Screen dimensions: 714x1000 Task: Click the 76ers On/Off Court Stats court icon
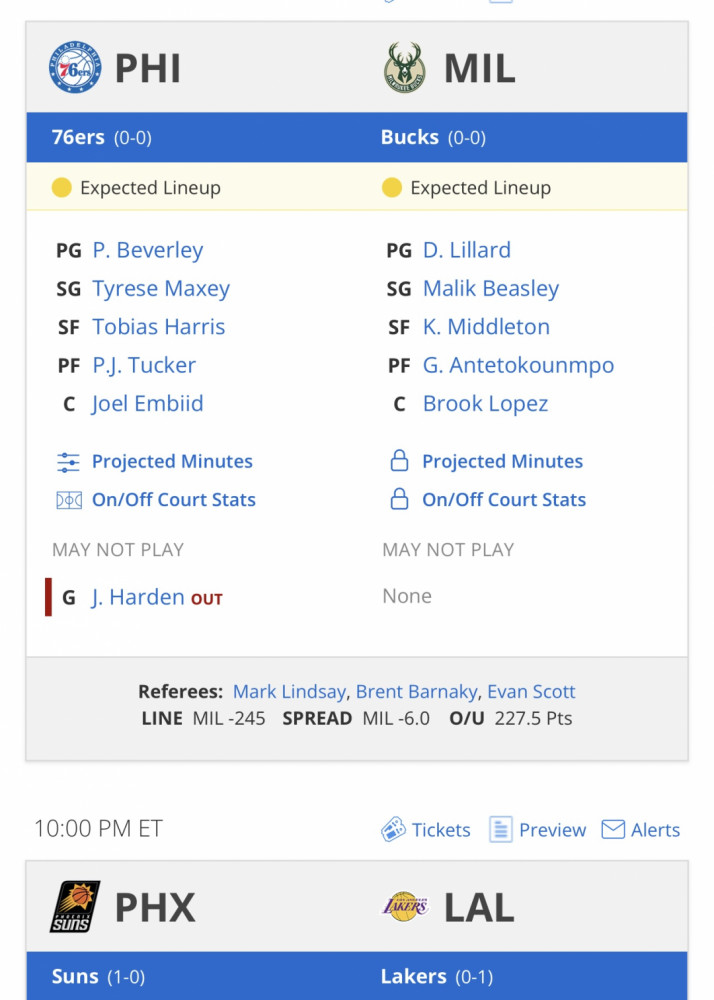point(68,500)
